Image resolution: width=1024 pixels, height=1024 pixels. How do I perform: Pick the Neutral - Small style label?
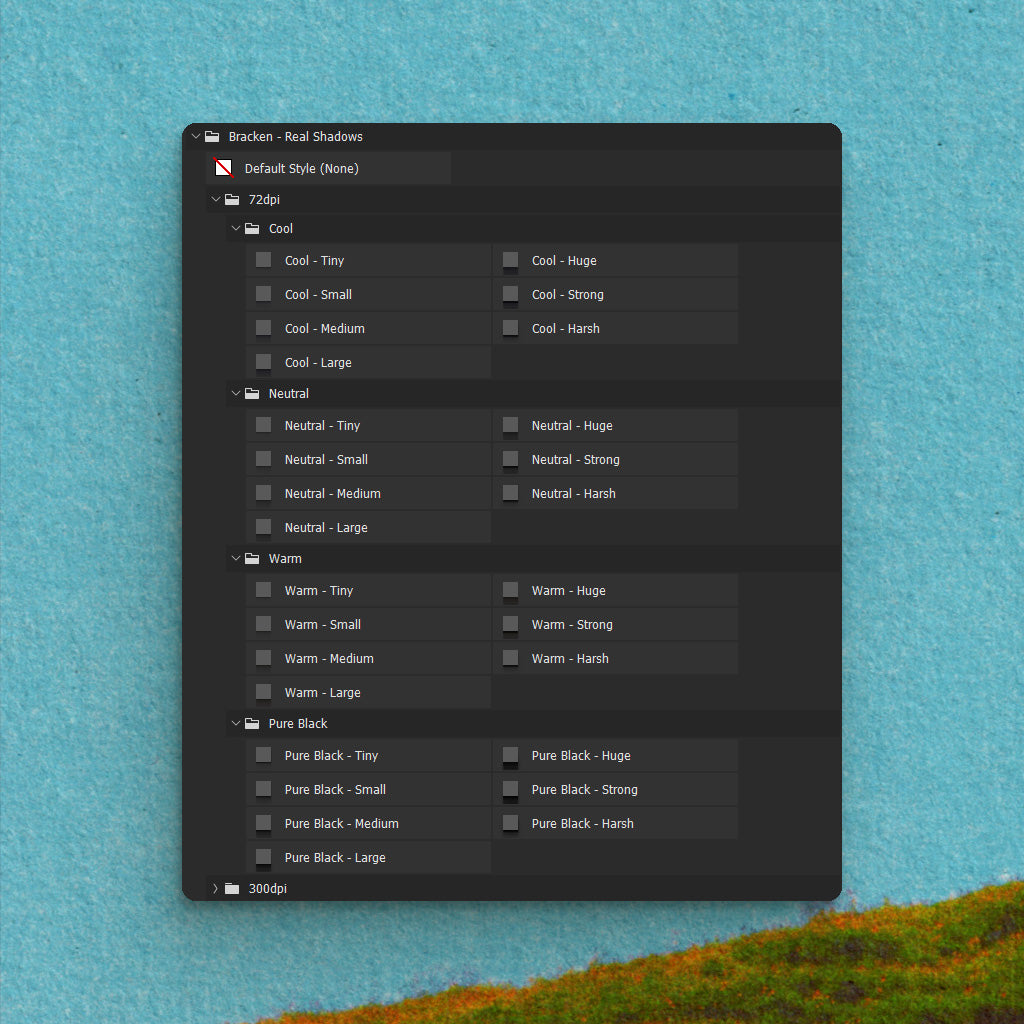[326, 460]
